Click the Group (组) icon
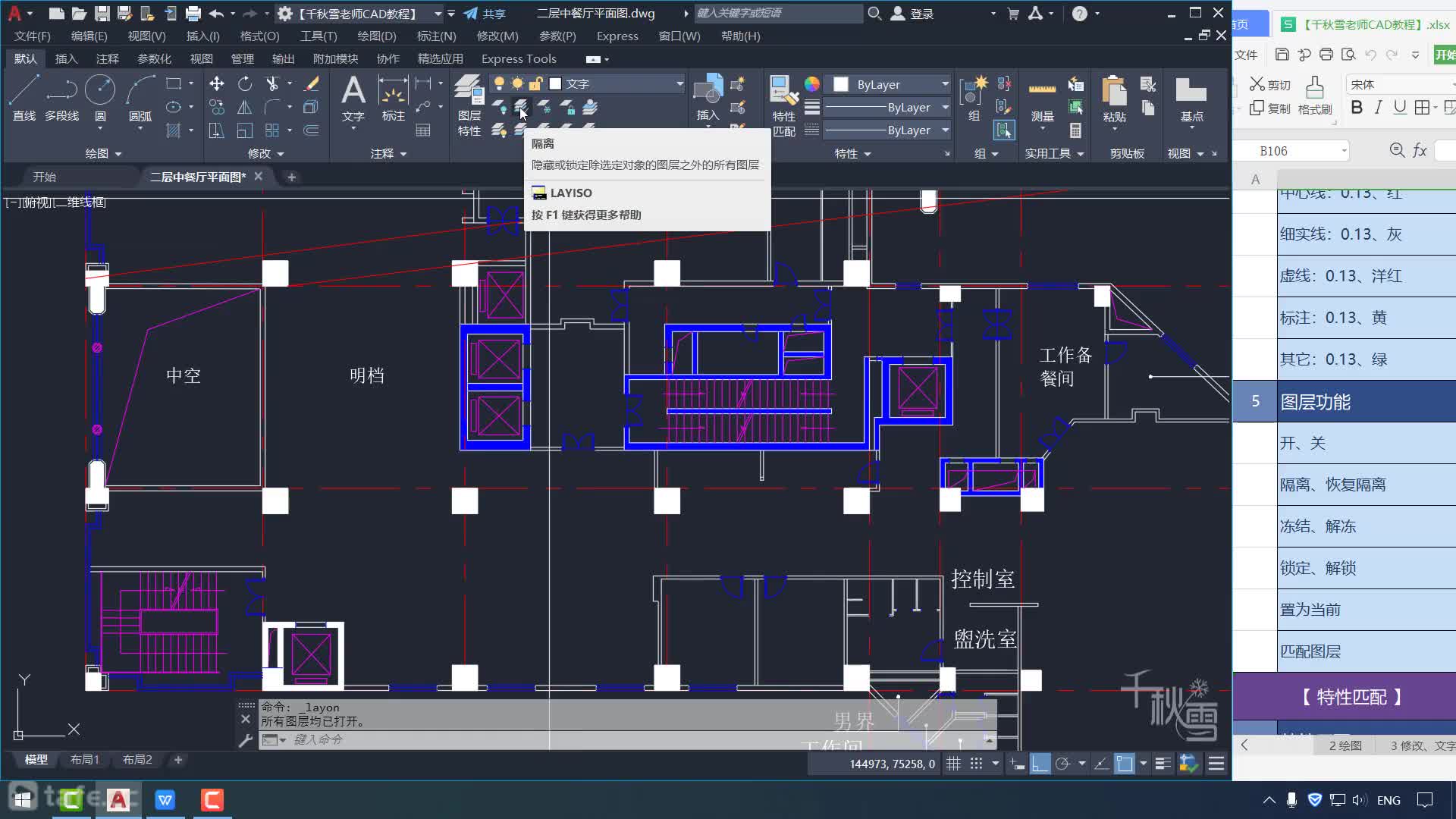 pos(974,98)
